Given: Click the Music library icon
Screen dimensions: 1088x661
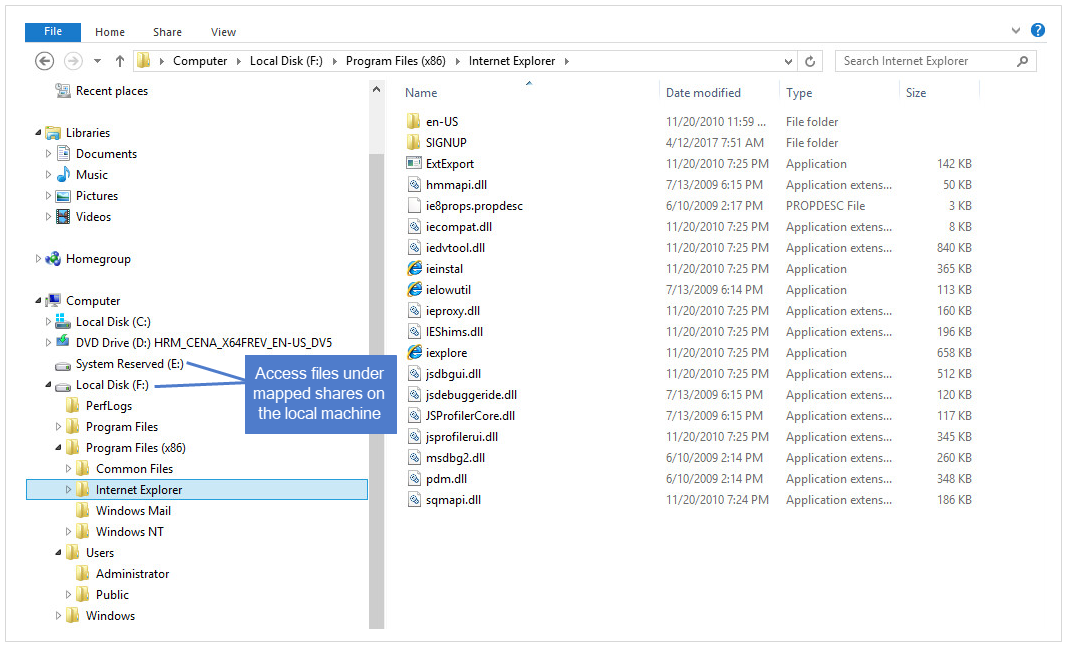Looking at the screenshot, I should pos(63,174).
